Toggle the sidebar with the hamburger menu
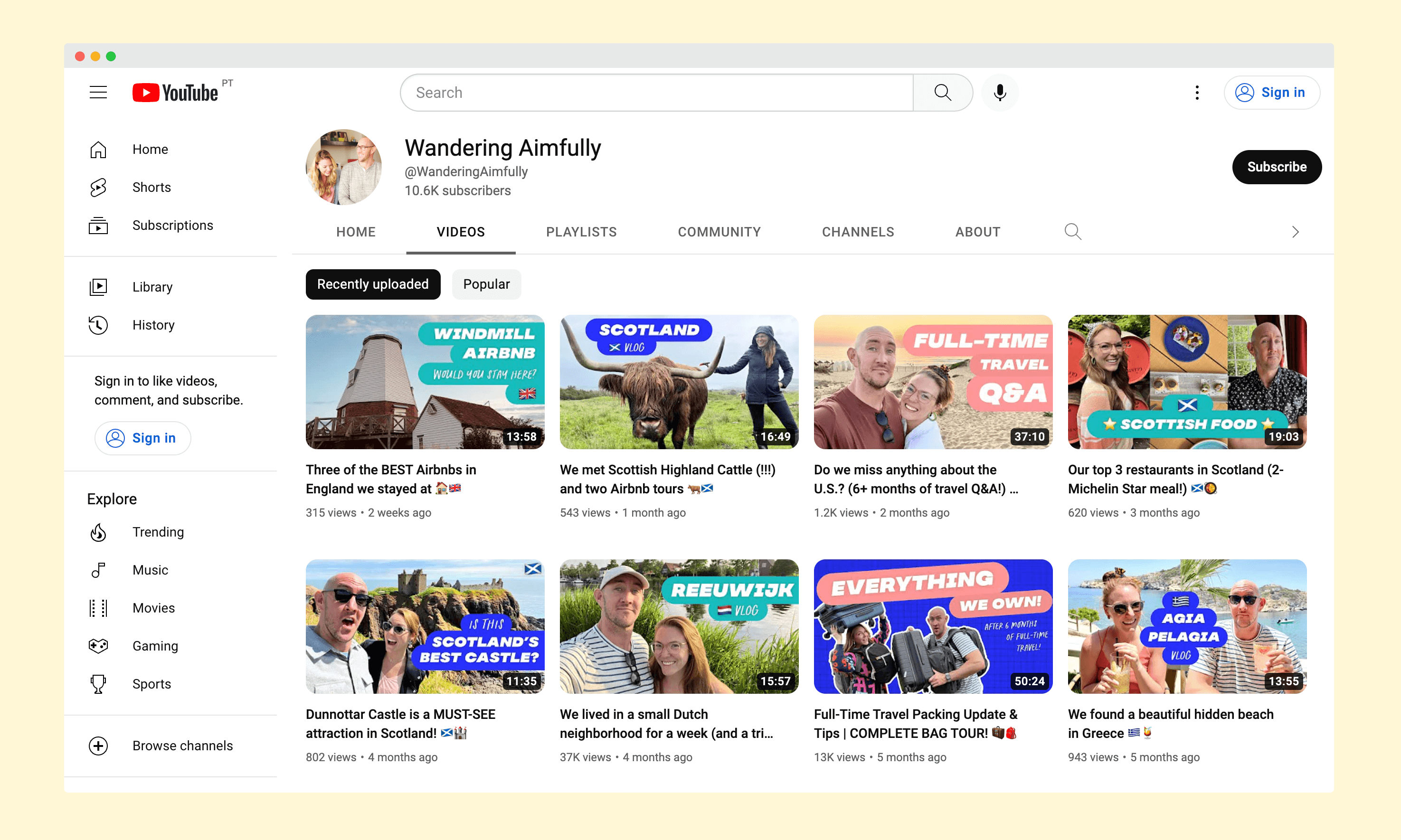 98,92
